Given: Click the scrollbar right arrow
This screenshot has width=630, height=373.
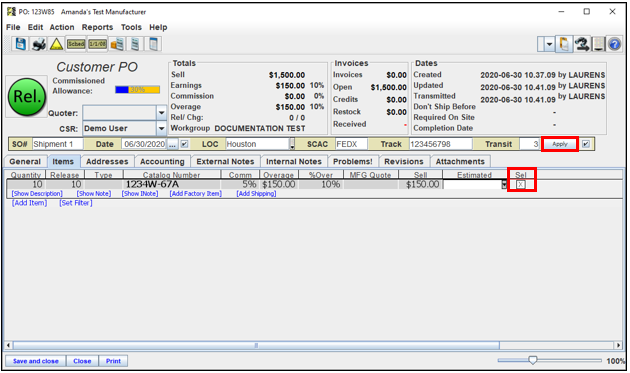Looking at the screenshot, I should [x=619, y=345].
